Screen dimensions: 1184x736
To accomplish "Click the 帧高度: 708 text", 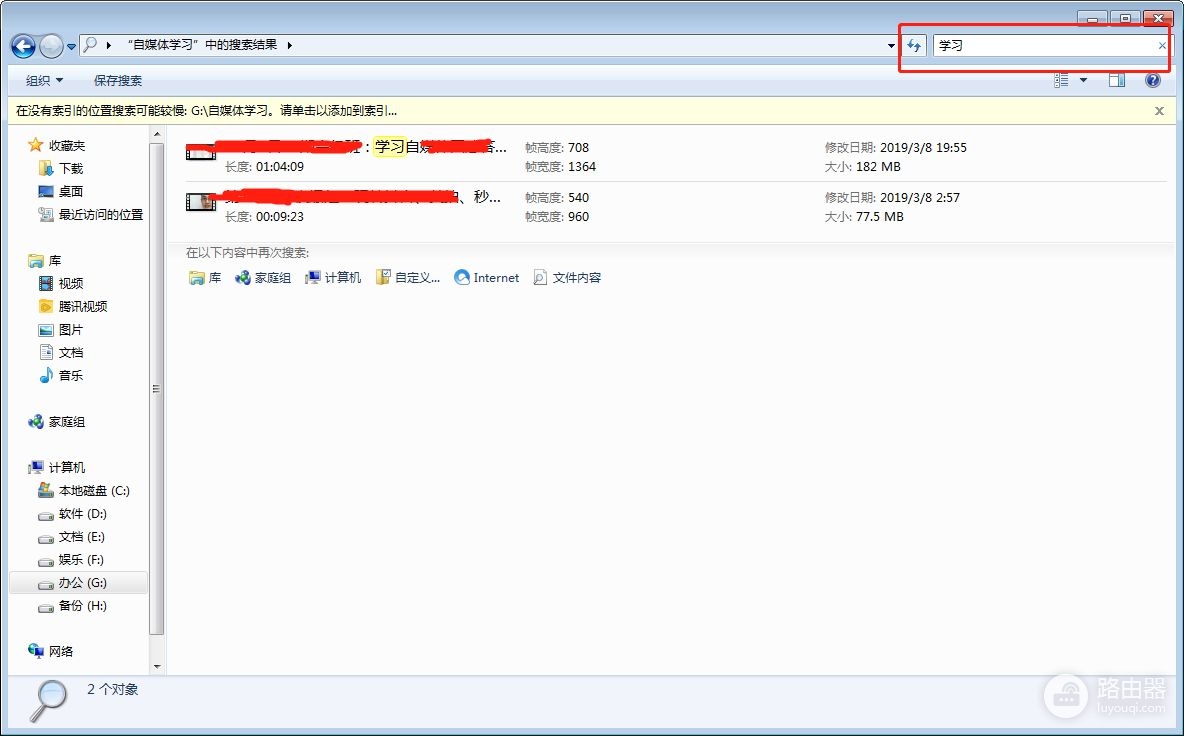I will pos(557,148).
